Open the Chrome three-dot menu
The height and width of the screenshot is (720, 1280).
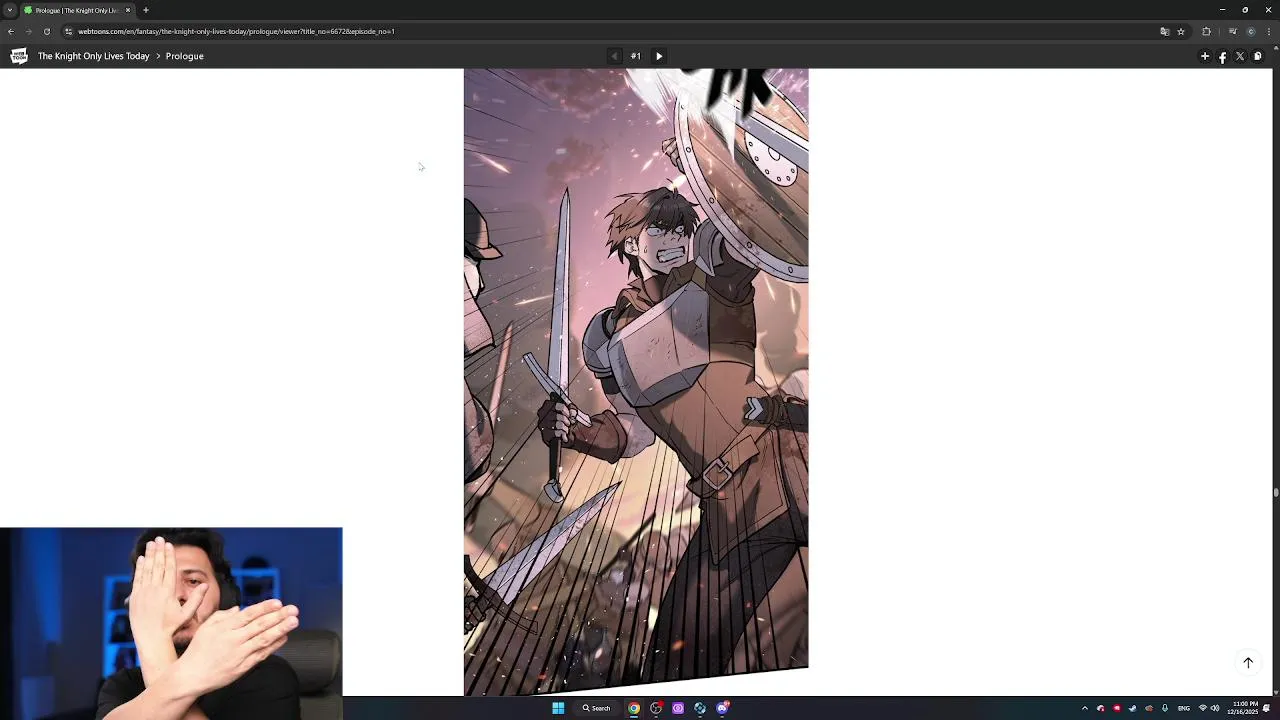[x=1269, y=31]
